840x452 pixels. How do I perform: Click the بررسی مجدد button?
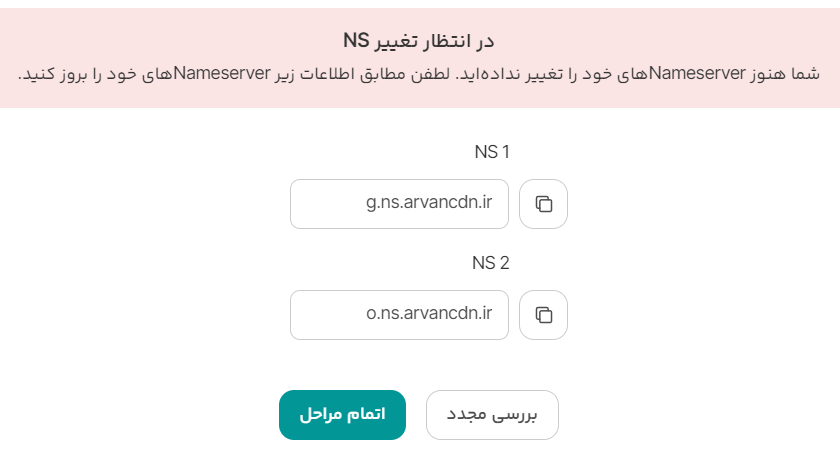point(492,415)
